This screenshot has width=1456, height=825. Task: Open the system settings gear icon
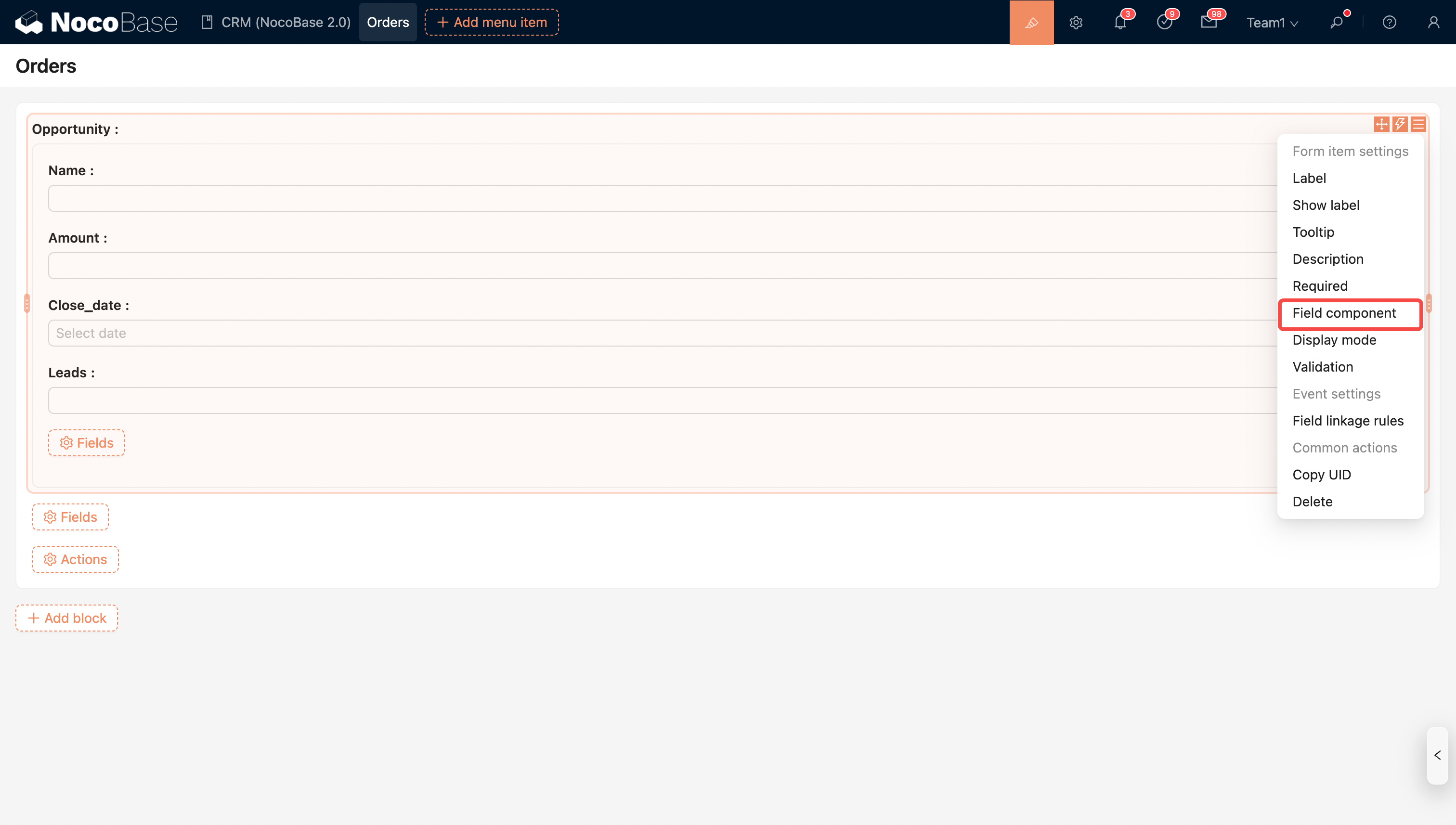(1076, 22)
